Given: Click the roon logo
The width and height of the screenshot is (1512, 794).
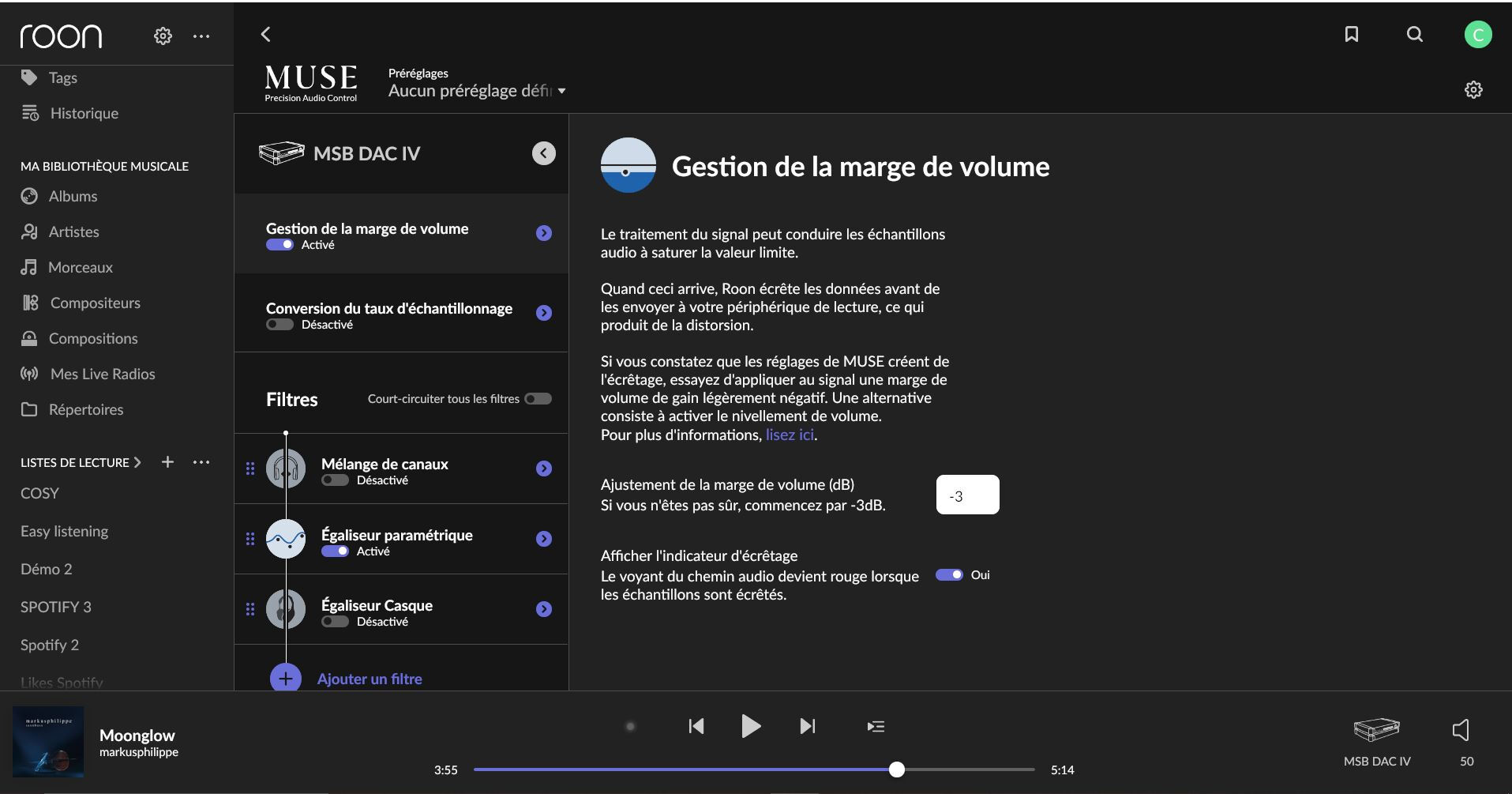Looking at the screenshot, I should [61, 36].
